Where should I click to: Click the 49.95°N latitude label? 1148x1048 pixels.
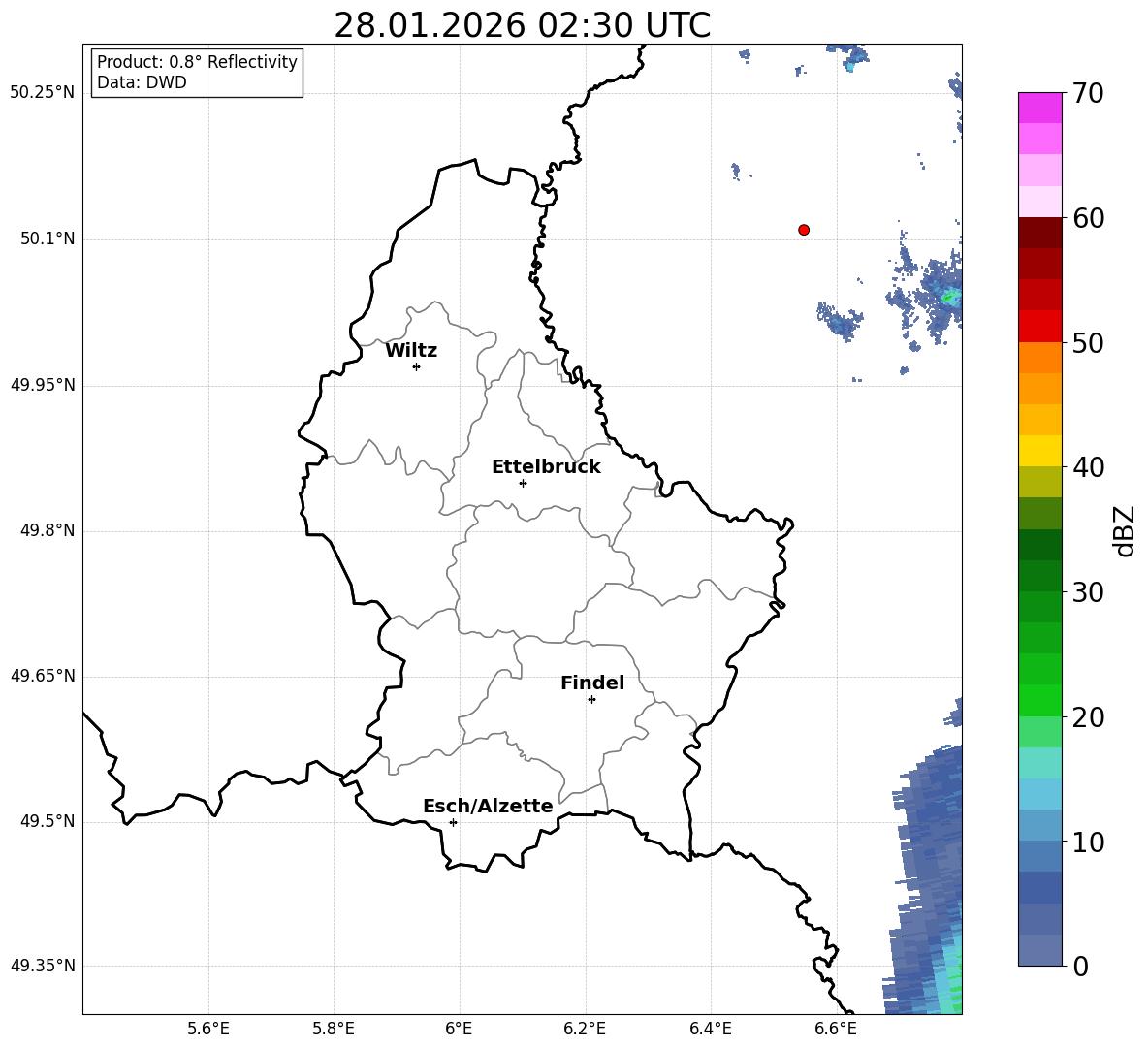coord(43,385)
